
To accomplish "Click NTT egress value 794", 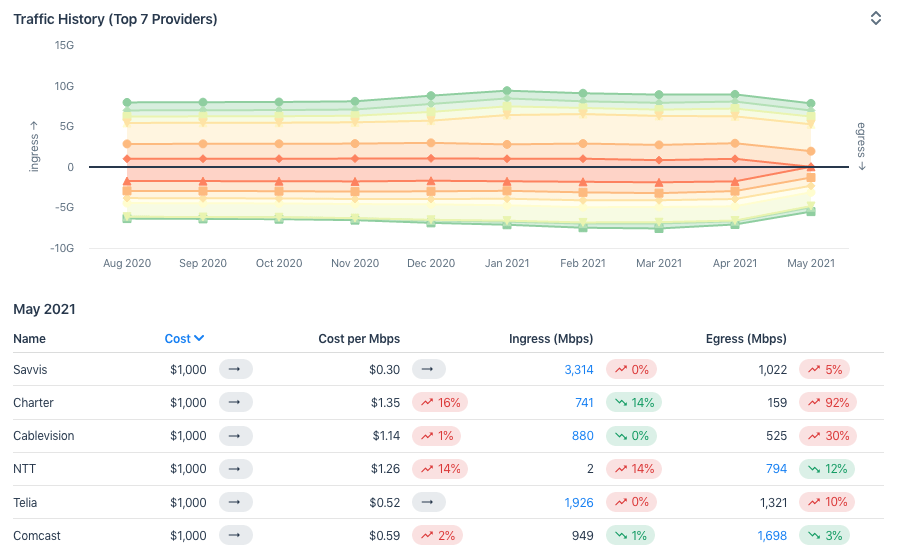I will coord(775,469).
